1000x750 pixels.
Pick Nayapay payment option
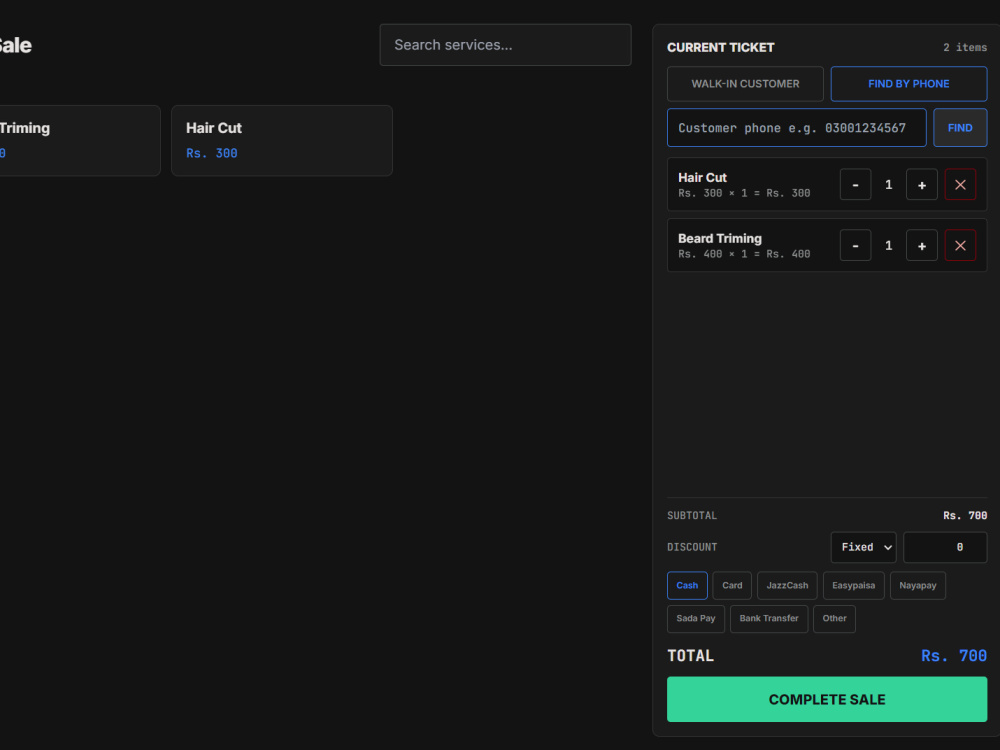click(x=918, y=585)
